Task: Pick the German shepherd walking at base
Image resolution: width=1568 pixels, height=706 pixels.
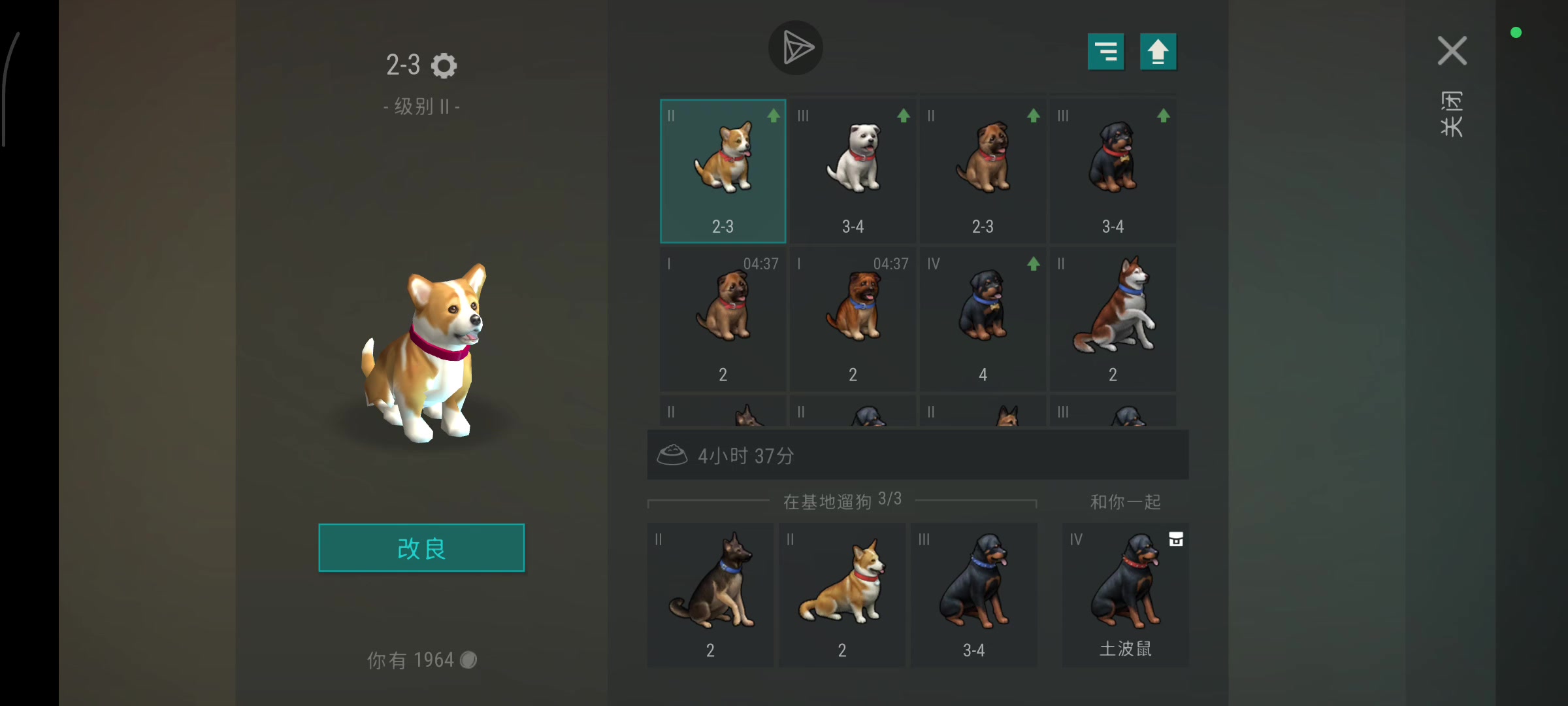Action: point(710,595)
